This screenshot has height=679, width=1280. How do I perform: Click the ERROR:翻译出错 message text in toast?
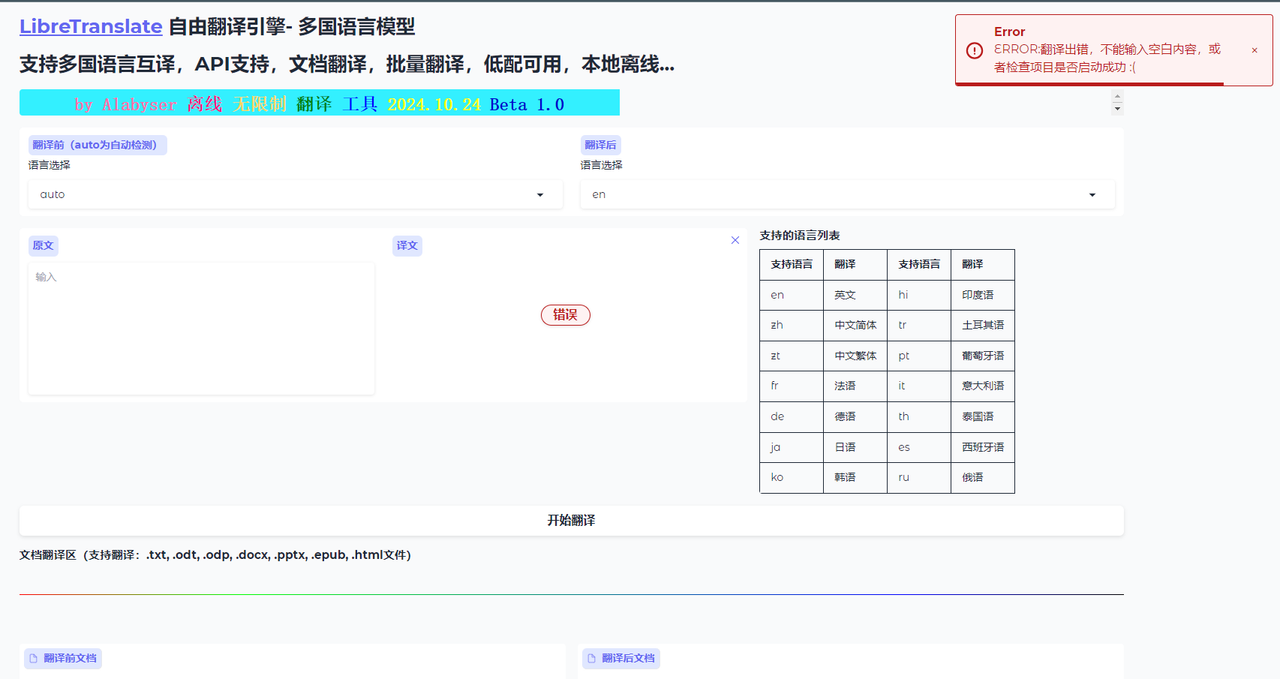click(1107, 58)
